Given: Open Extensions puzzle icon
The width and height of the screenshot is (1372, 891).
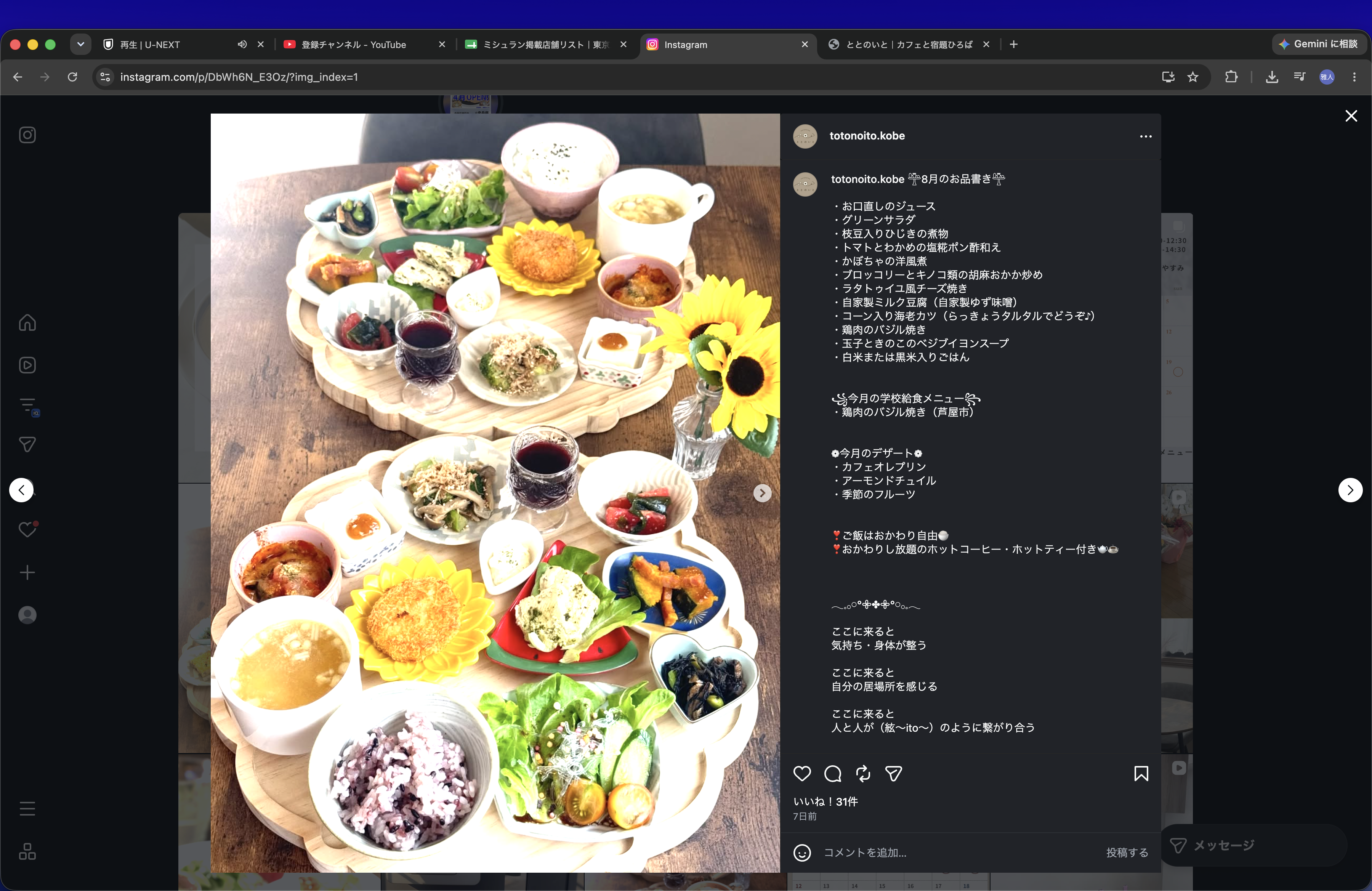Looking at the screenshot, I should click(1231, 77).
